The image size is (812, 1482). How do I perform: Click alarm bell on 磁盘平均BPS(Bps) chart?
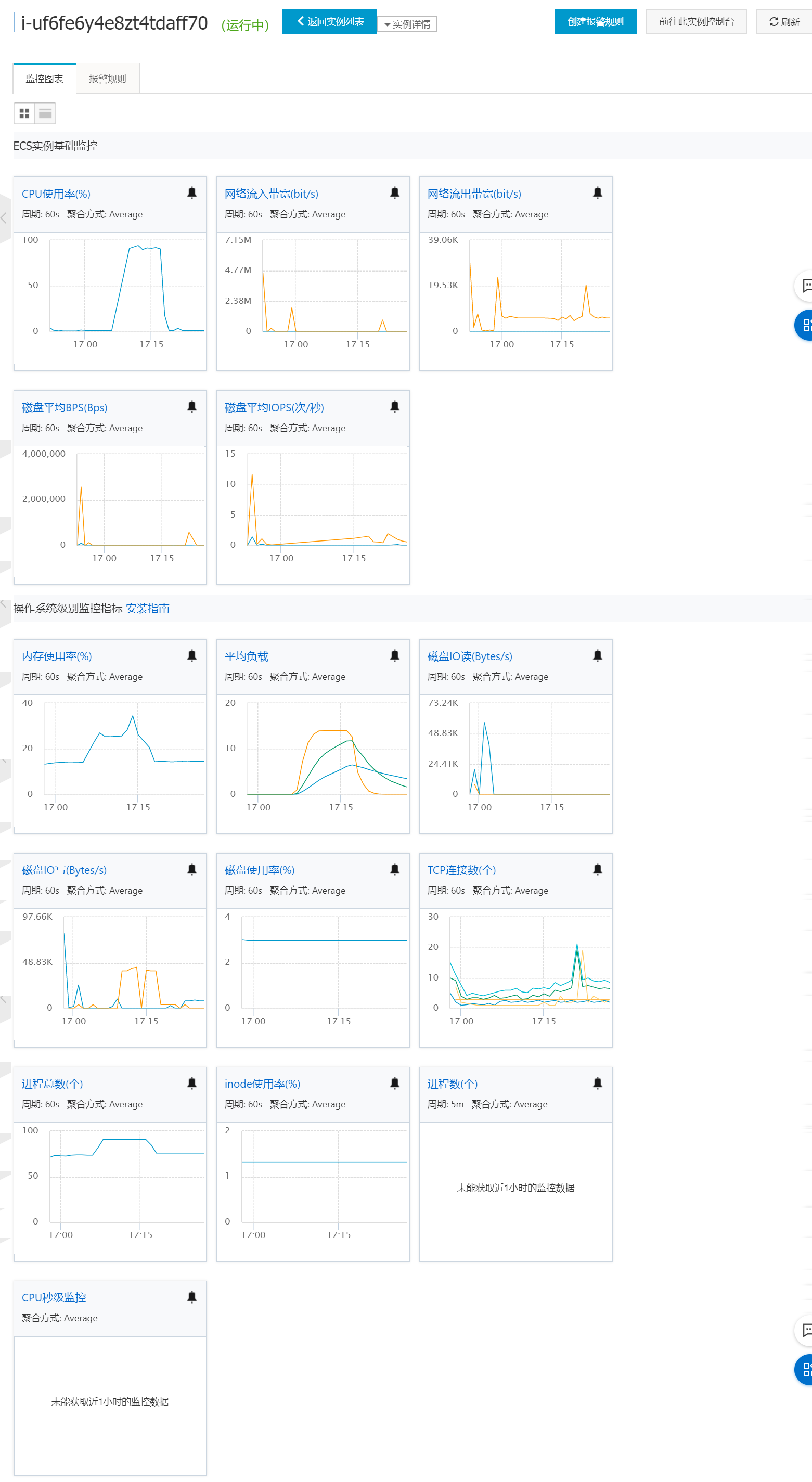coord(191,407)
